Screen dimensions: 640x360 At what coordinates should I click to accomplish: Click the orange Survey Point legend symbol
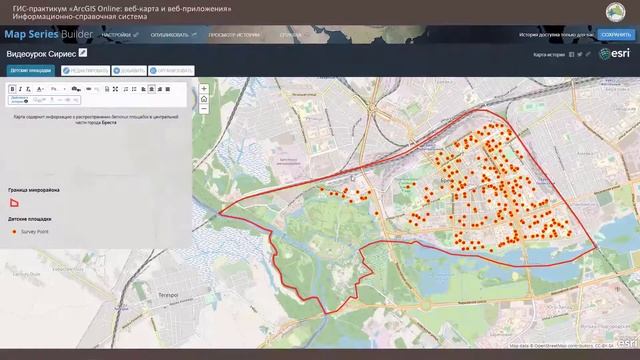tap(14, 231)
